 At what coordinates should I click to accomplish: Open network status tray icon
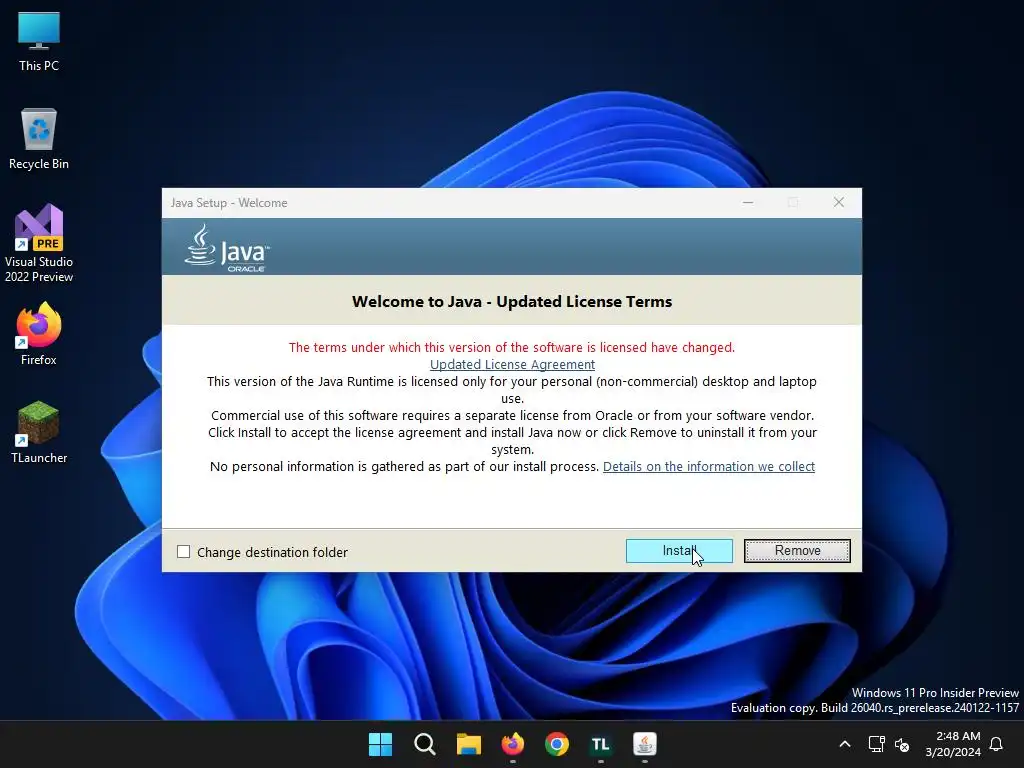pyautogui.click(x=876, y=744)
